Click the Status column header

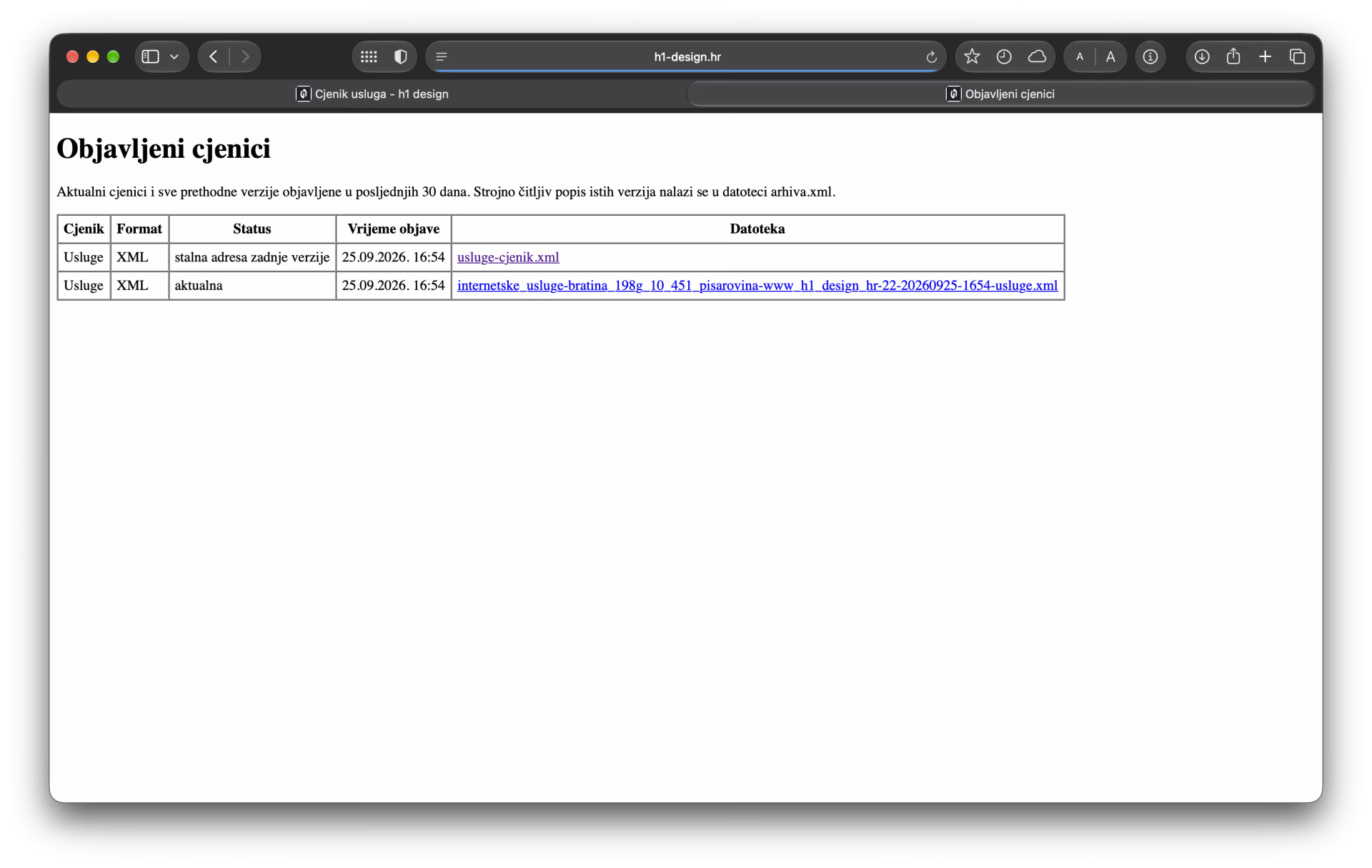(x=252, y=229)
